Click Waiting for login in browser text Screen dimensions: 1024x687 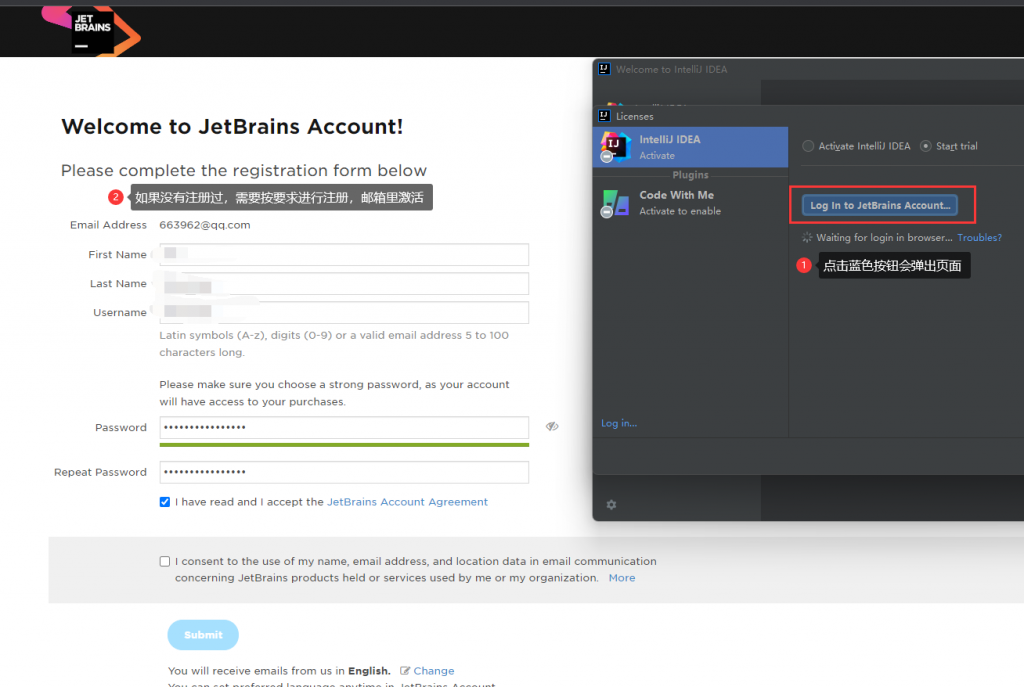pos(884,238)
